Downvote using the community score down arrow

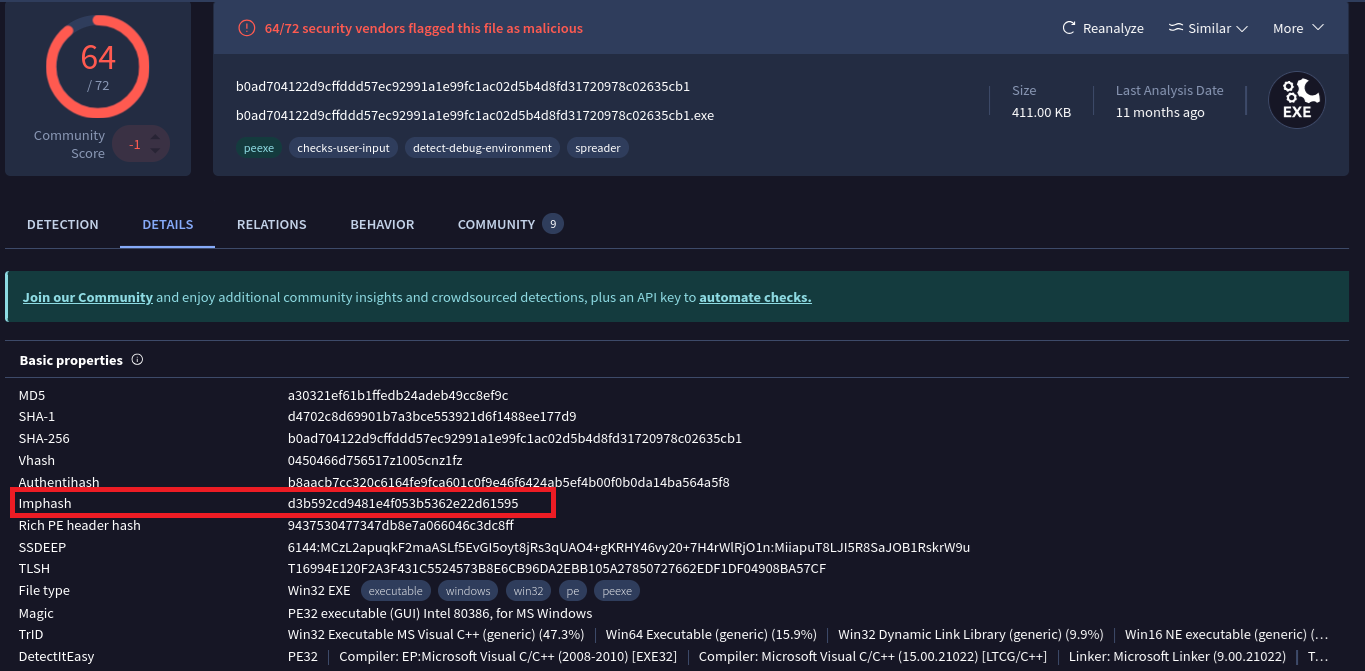pyautogui.click(x=155, y=151)
